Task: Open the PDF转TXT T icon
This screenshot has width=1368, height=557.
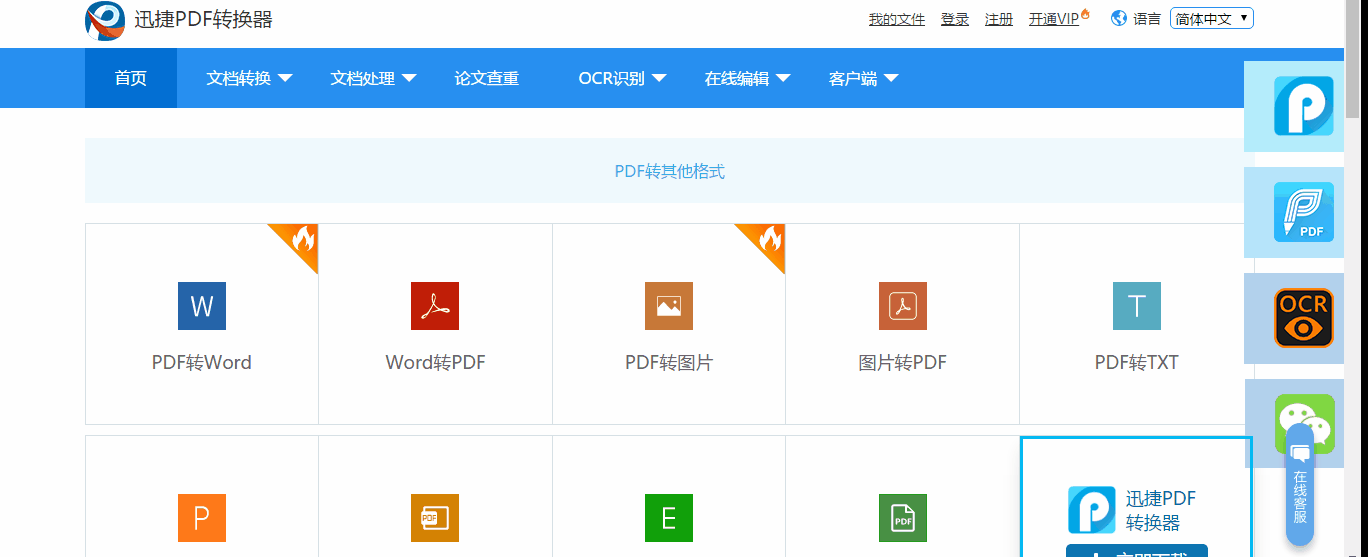Action: [x=1137, y=306]
